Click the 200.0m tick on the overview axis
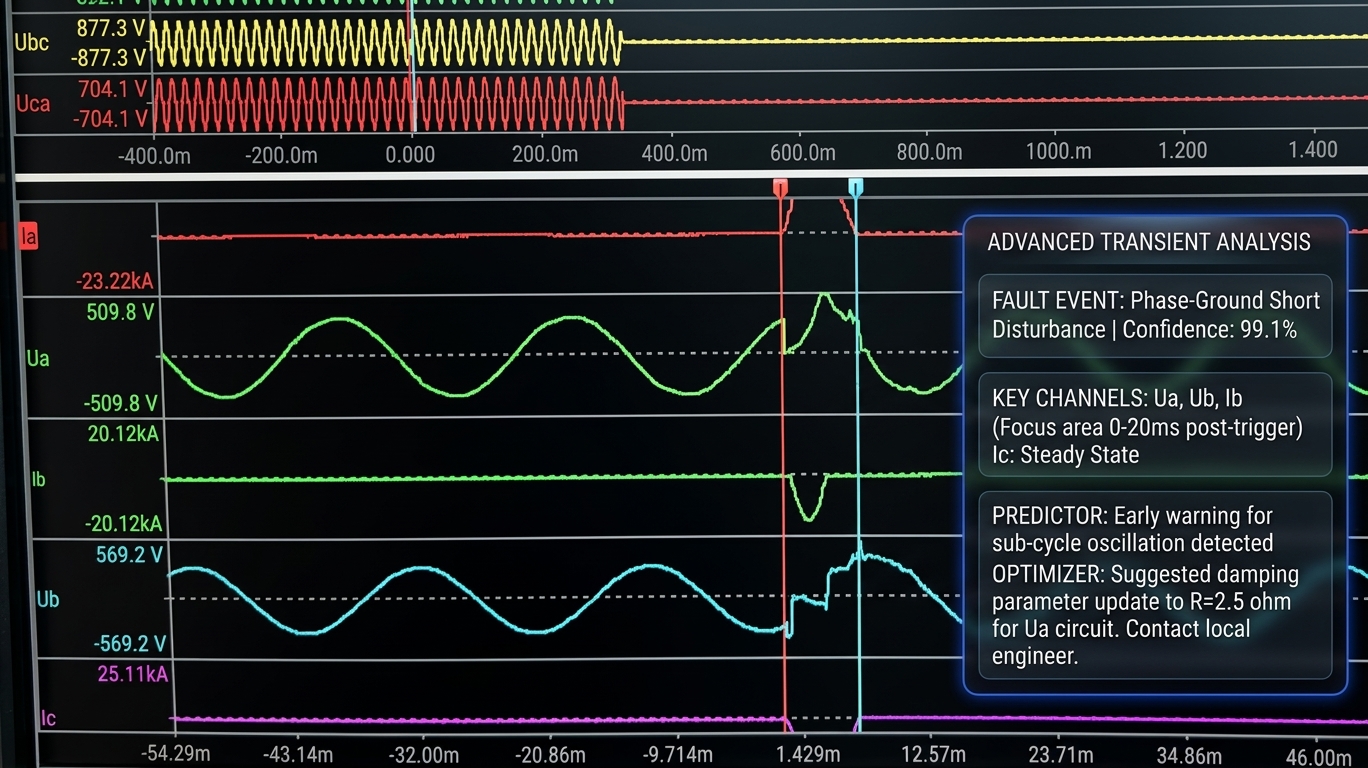This screenshot has height=768, width=1368. pos(543,154)
